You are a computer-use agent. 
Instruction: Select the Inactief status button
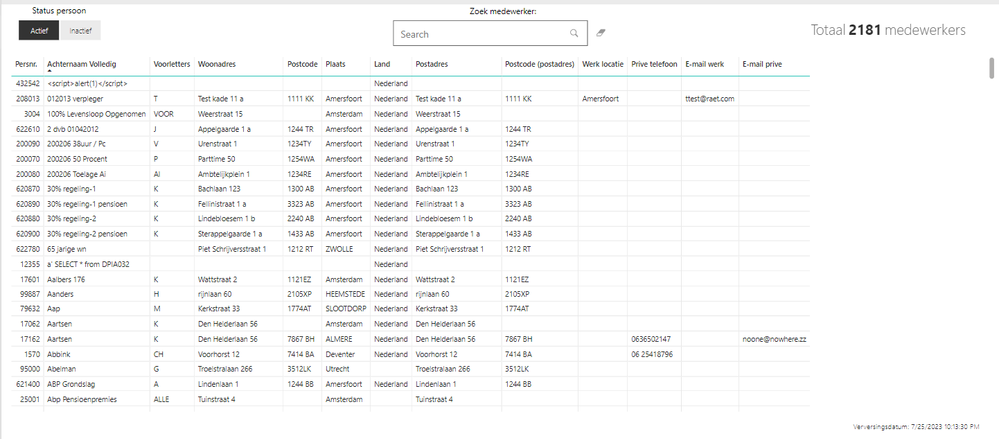(80, 31)
